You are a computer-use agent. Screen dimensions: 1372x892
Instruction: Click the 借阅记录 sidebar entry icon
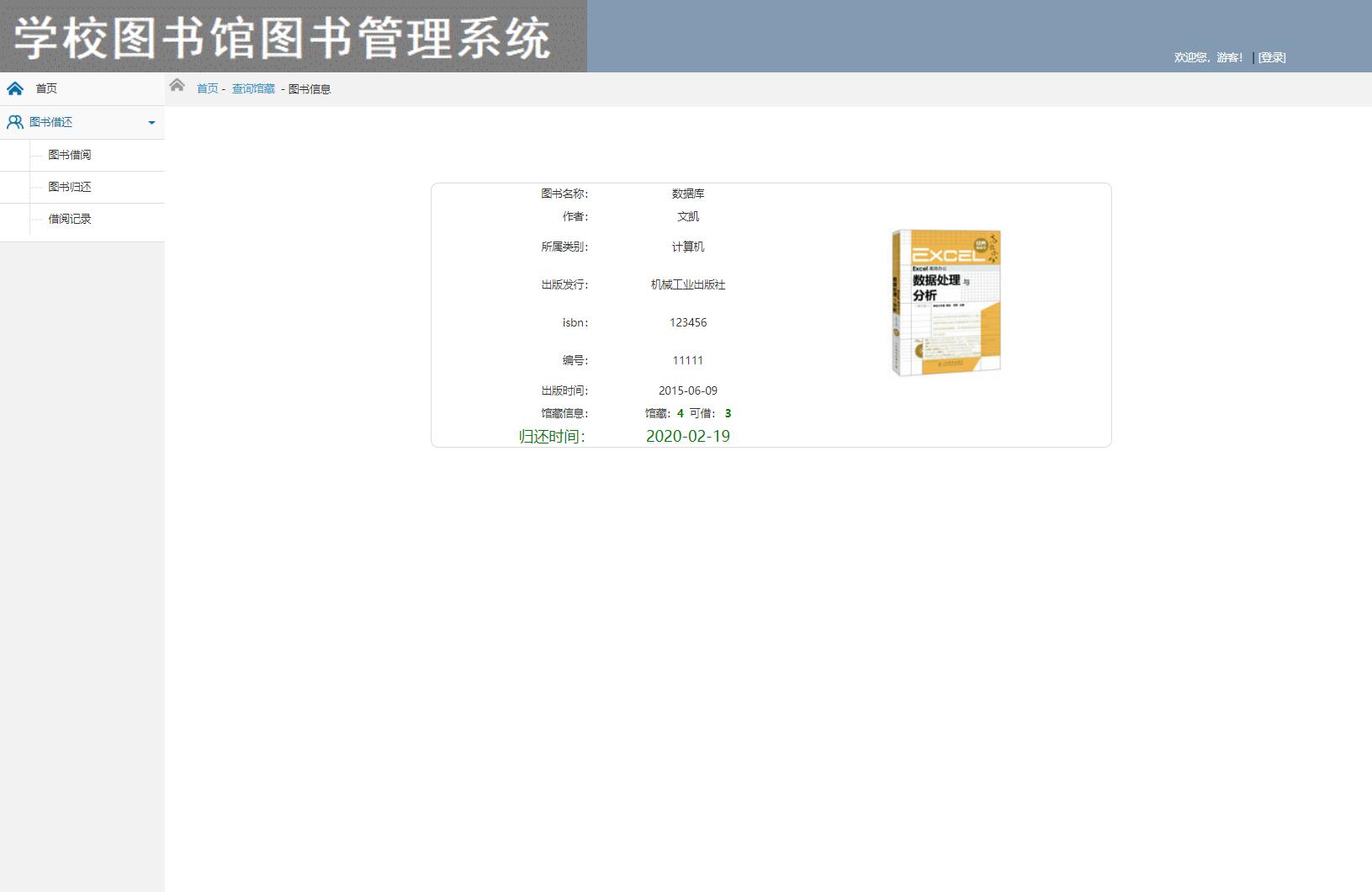tap(35, 220)
